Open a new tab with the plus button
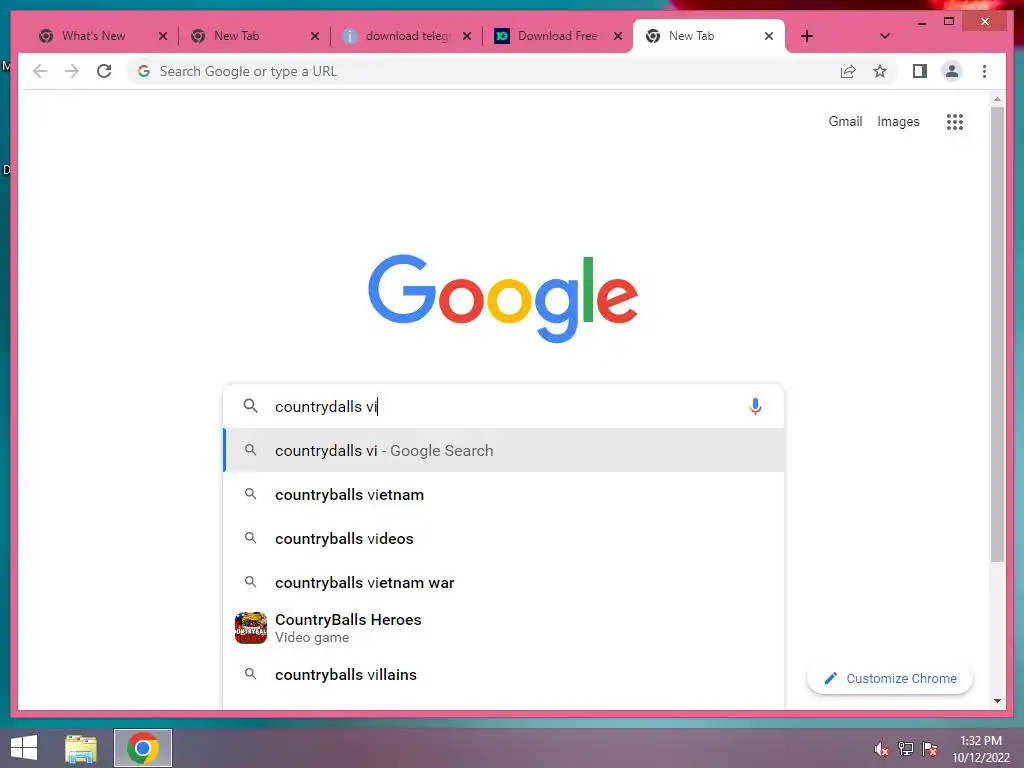The image size is (1024, 768). [807, 36]
